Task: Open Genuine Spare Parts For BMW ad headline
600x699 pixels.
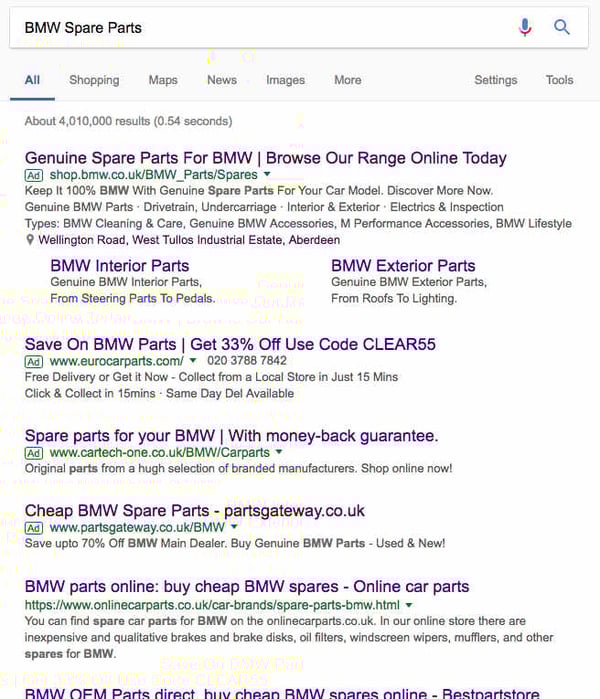Action: (x=266, y=158)
